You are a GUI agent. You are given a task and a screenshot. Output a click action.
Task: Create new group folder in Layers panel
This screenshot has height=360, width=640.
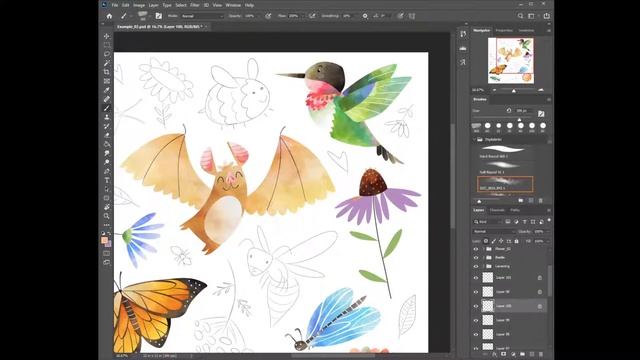coord(522,355)
